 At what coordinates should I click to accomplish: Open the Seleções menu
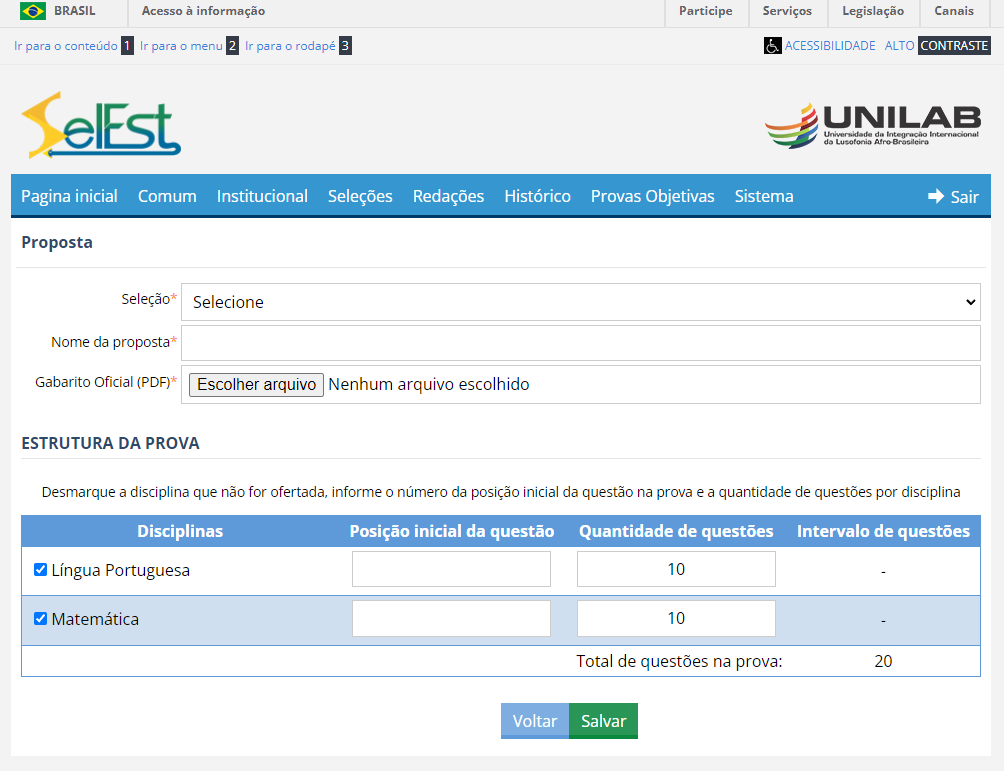pyautogui.click(x=360, y=196)
